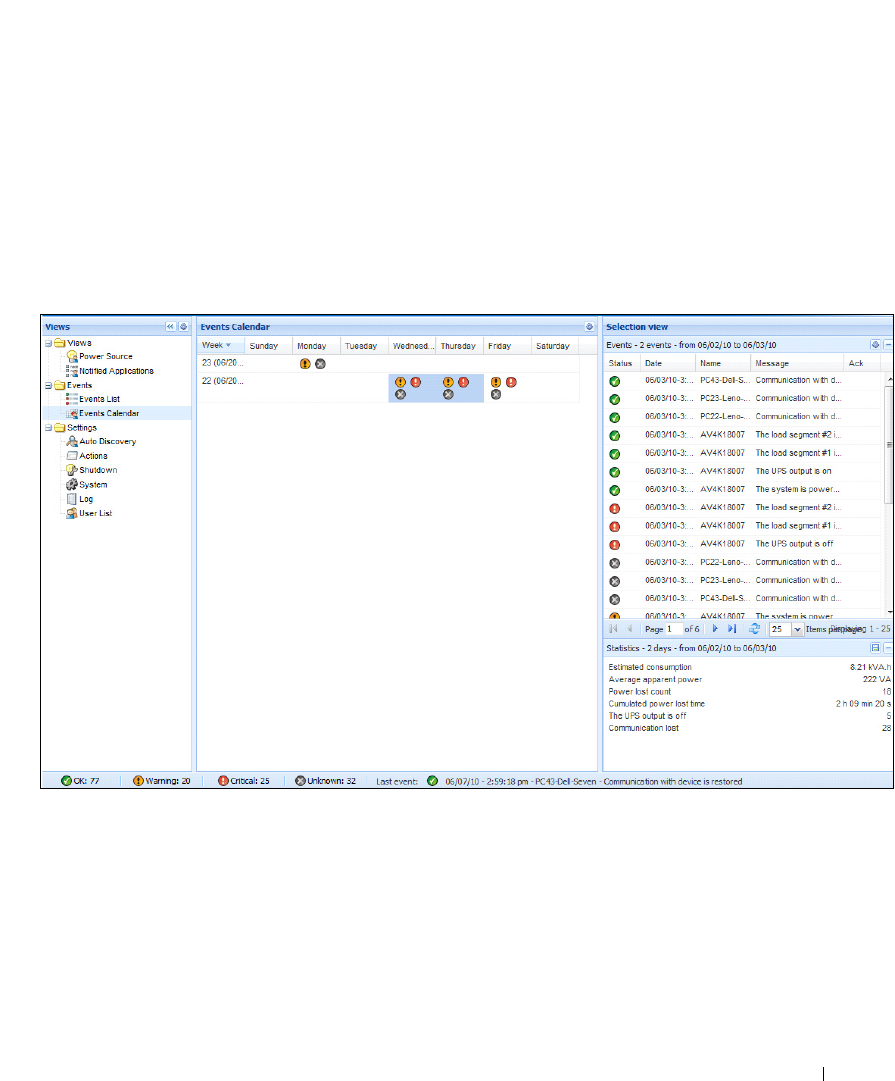The image size is (895, 1081).
Task: Select Events Calendar in the tree
Action: [x=109, y=414]
